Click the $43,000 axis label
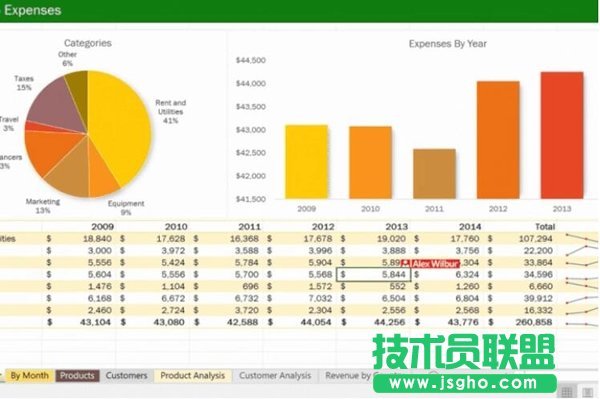The height and width of the screenshot is (399, 600). click(x=251, y=130)
